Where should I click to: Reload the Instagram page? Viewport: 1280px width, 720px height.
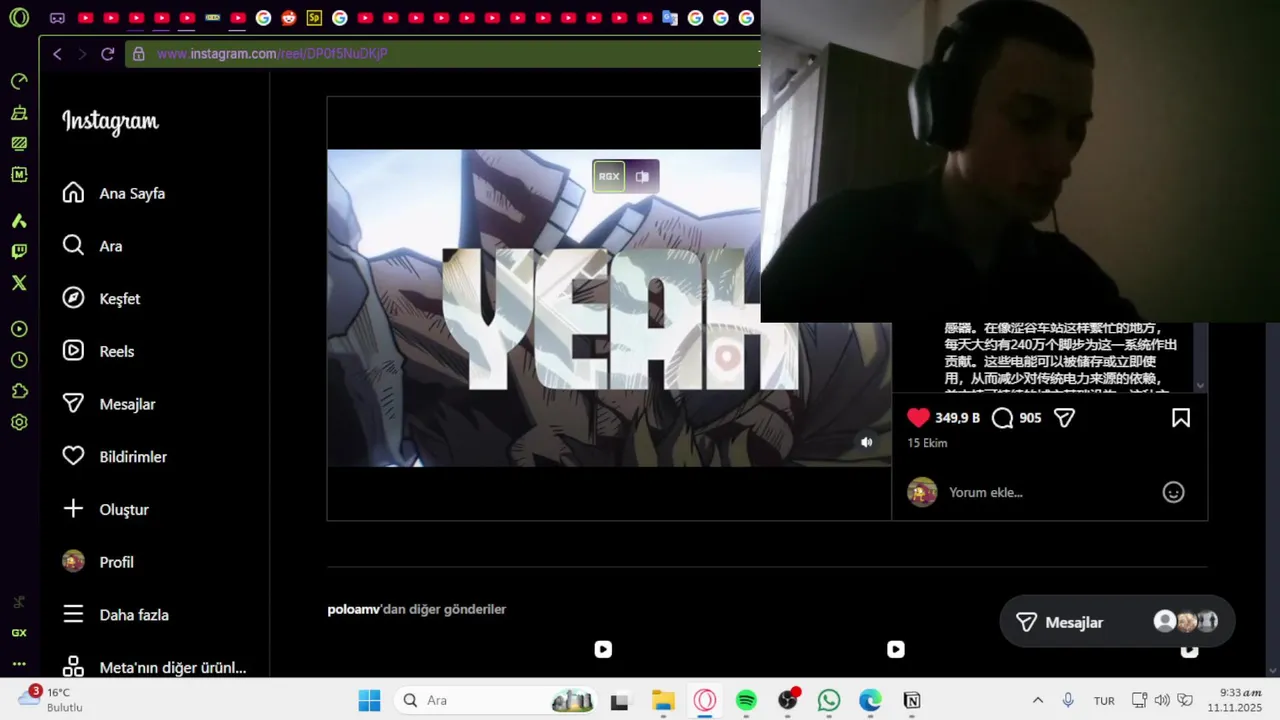(107, 54)
